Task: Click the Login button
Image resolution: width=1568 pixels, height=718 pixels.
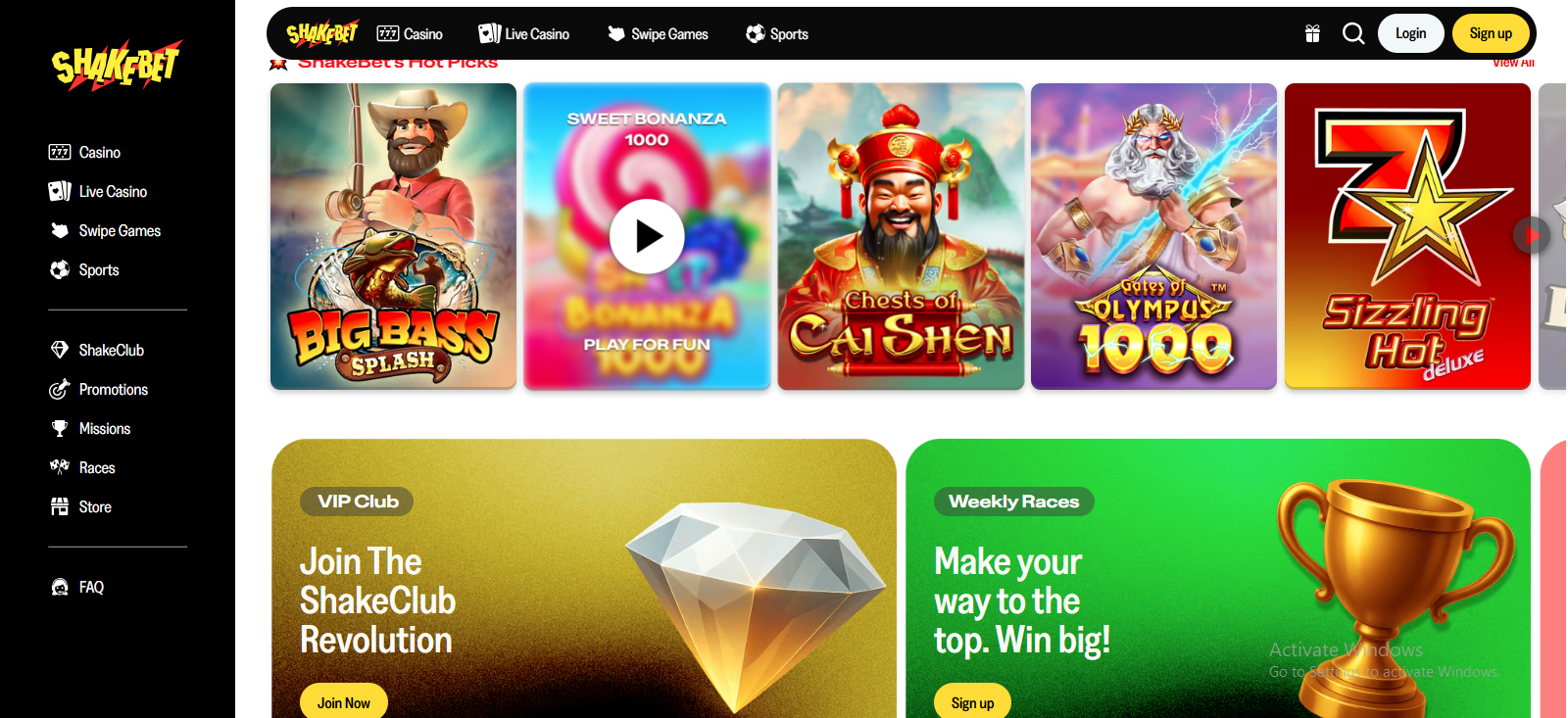Action: (1410, 33)
